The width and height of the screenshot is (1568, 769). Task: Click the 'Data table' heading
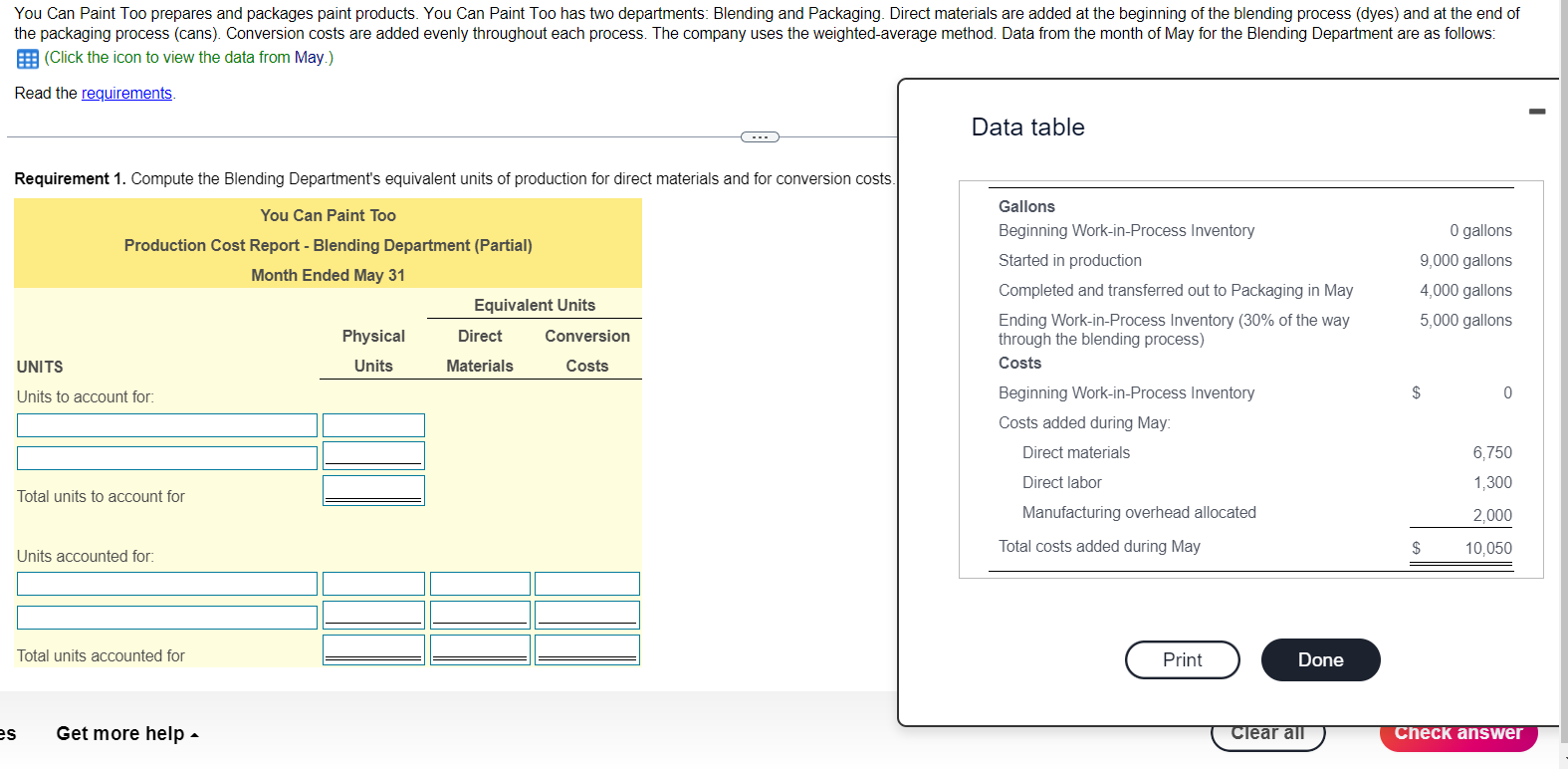click(x=1027, y=128)
